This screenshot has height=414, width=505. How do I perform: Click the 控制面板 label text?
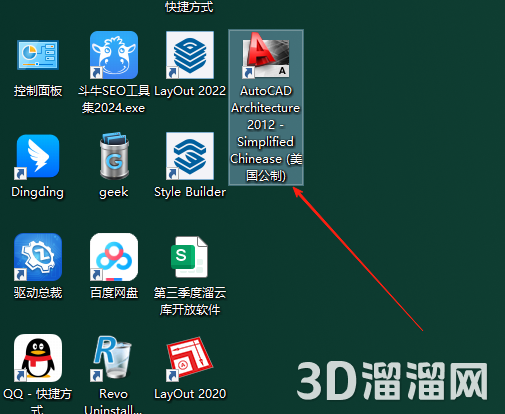[x=38, y=91]
